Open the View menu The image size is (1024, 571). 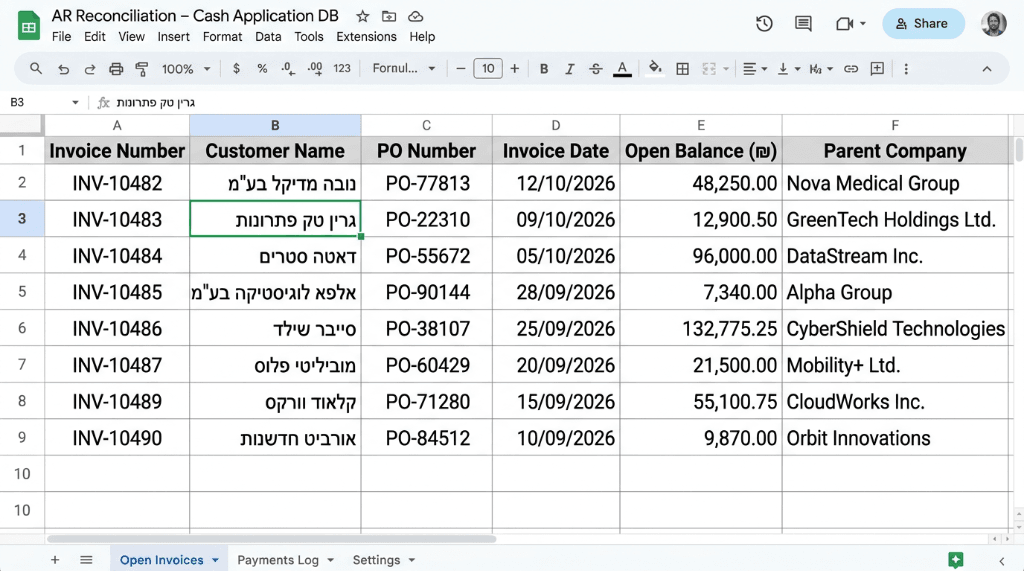coord(131,37)
